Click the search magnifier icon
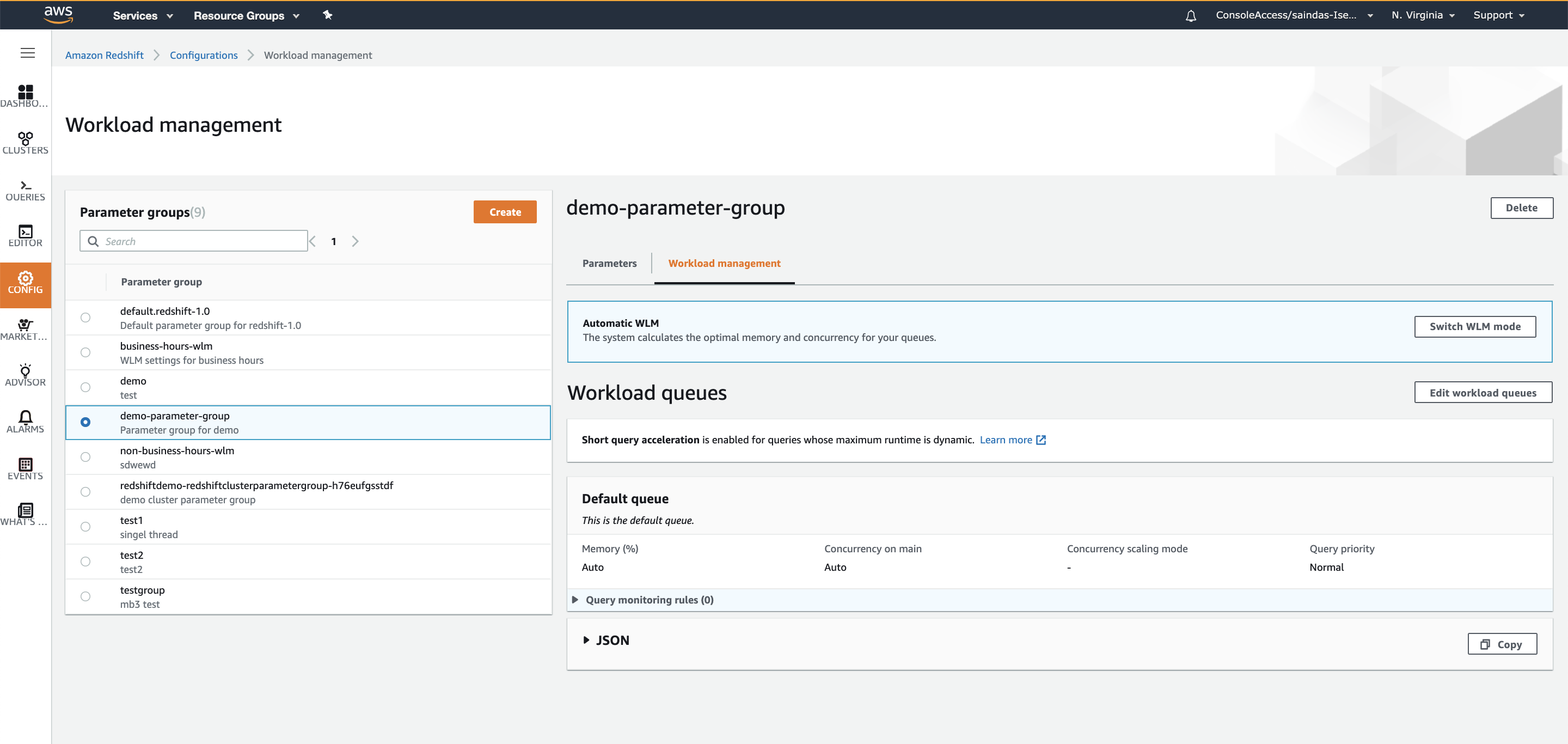This screenshot has height=744, width=1568. tap(93, 241)
